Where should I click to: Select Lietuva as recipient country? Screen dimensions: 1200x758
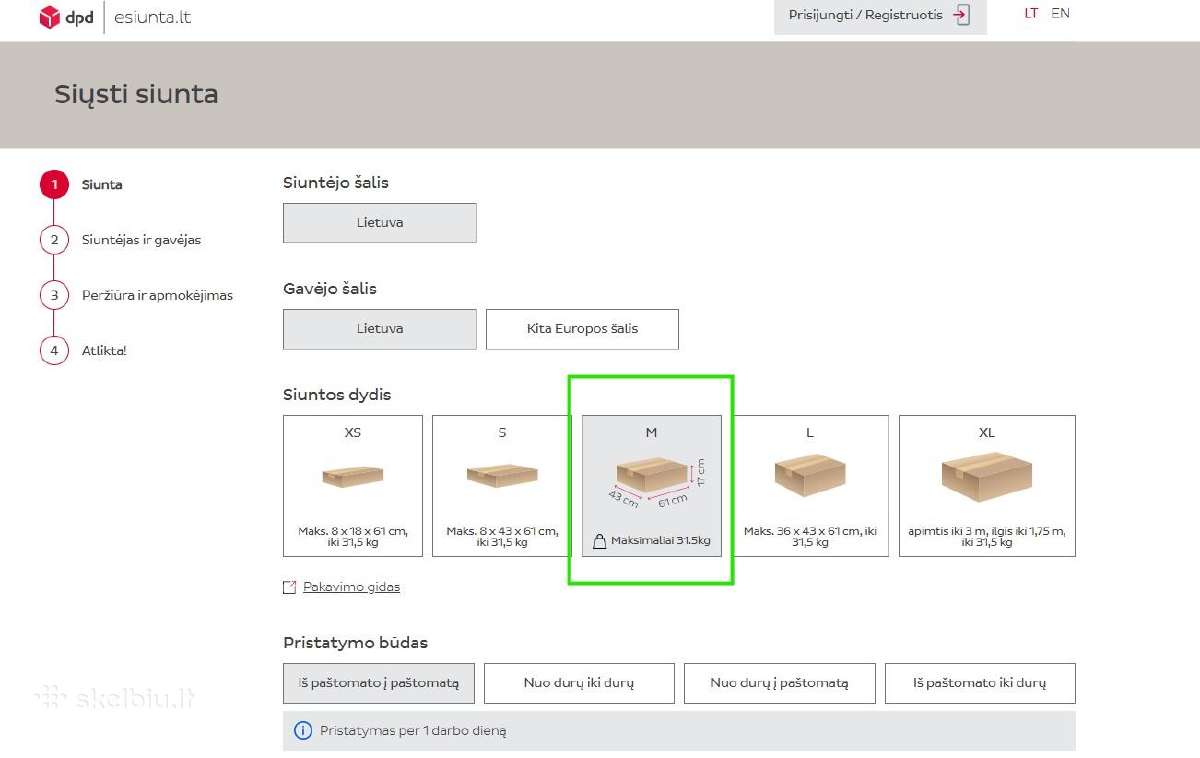pyautogui.click(x=380, y=329)
